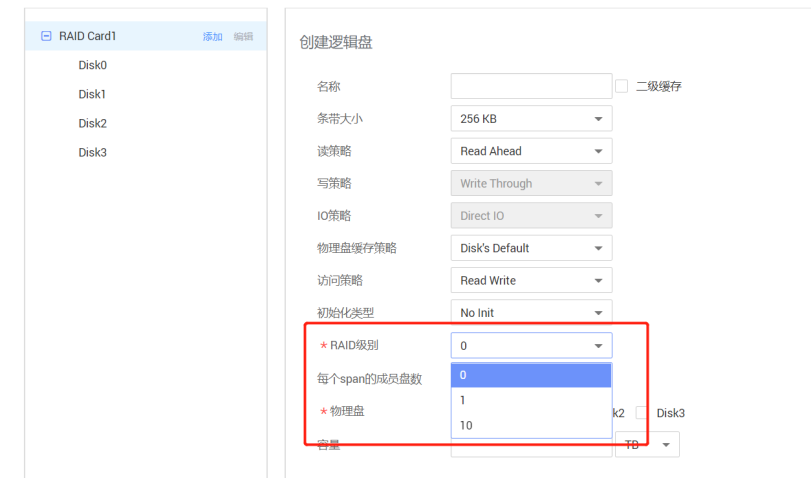Screen dimensions: 812x479
Task: Choose RAID level 0 from the list
Action: click(530, 375)
